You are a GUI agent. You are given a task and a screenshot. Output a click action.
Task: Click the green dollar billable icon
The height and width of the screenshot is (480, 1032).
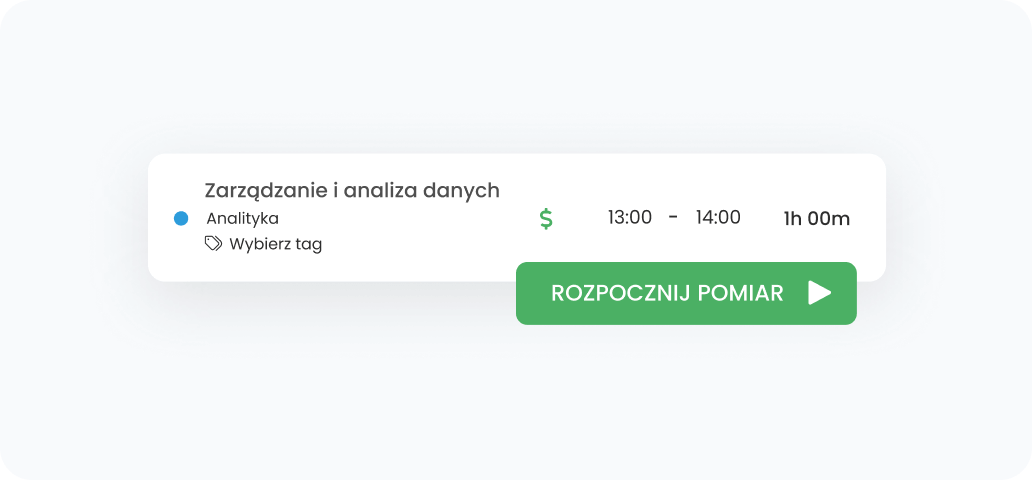[x=546, y=218]
